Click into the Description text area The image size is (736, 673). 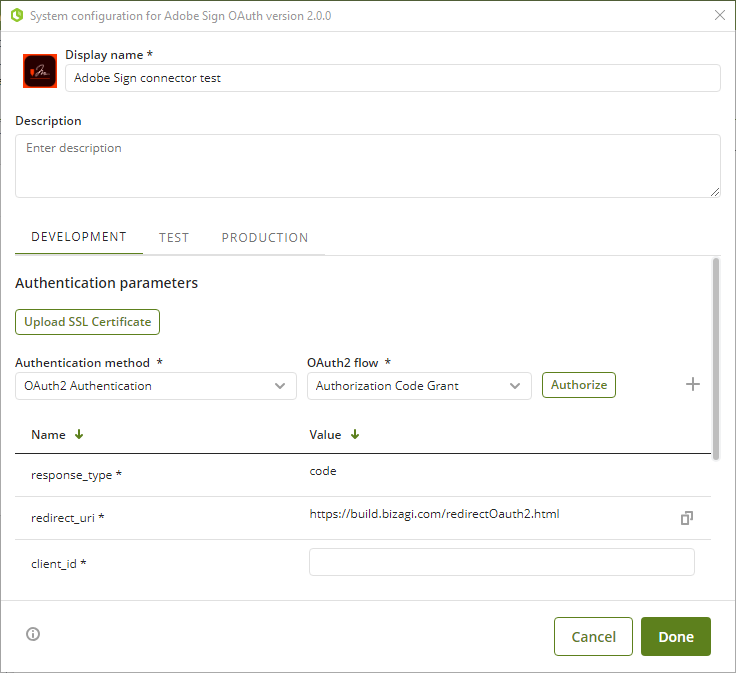(368, 166)
